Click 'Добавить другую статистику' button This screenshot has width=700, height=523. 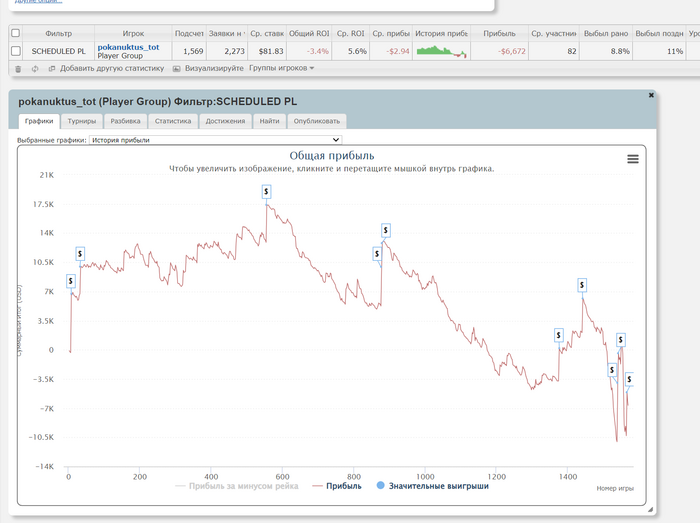click(x=107, y=68)
